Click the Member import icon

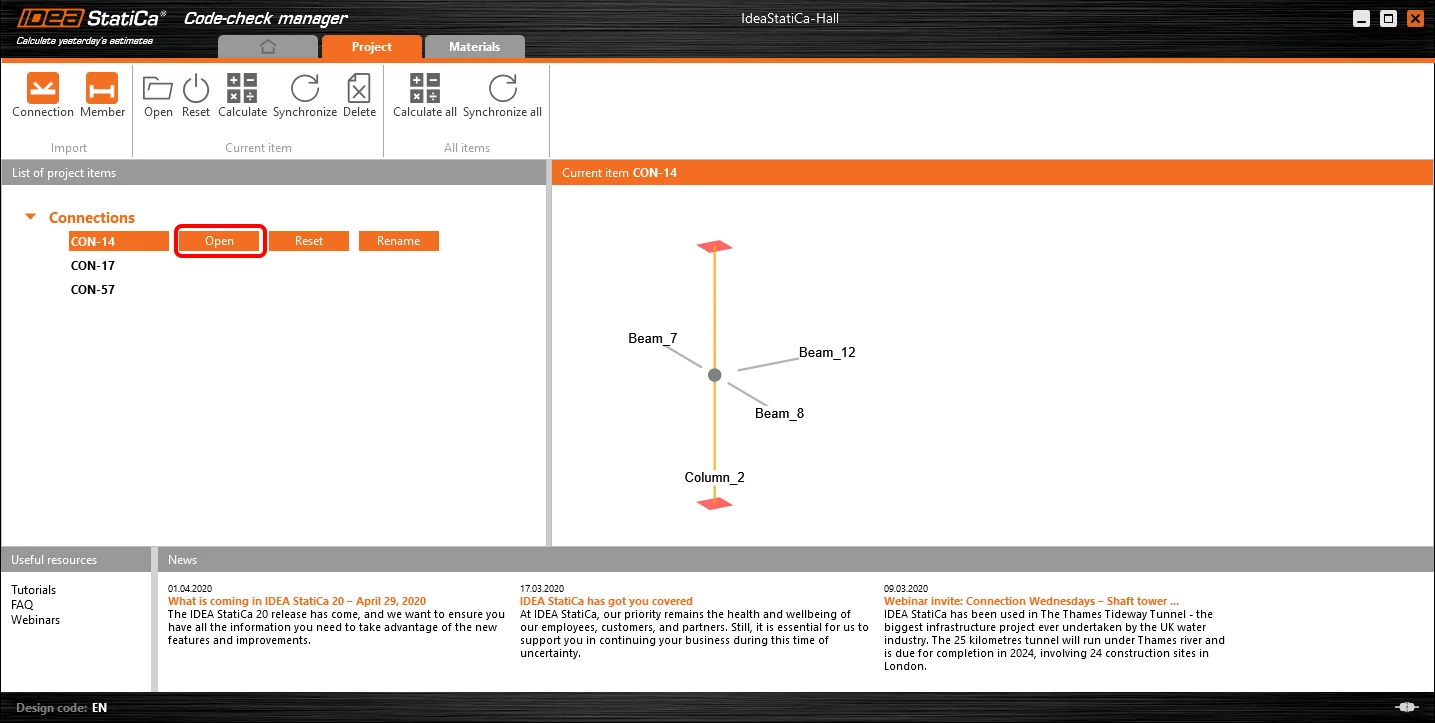pos(102,88)
